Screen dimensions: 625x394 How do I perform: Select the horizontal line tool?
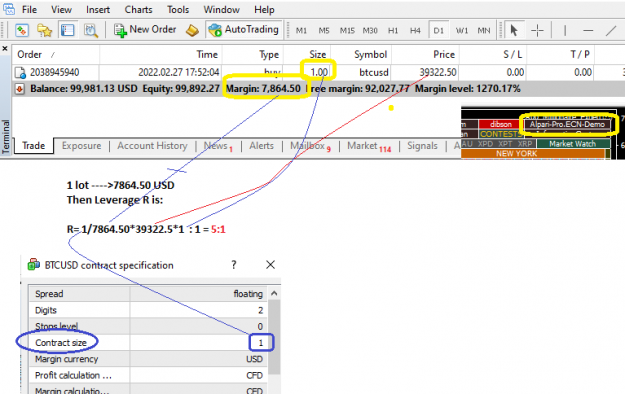588,30
